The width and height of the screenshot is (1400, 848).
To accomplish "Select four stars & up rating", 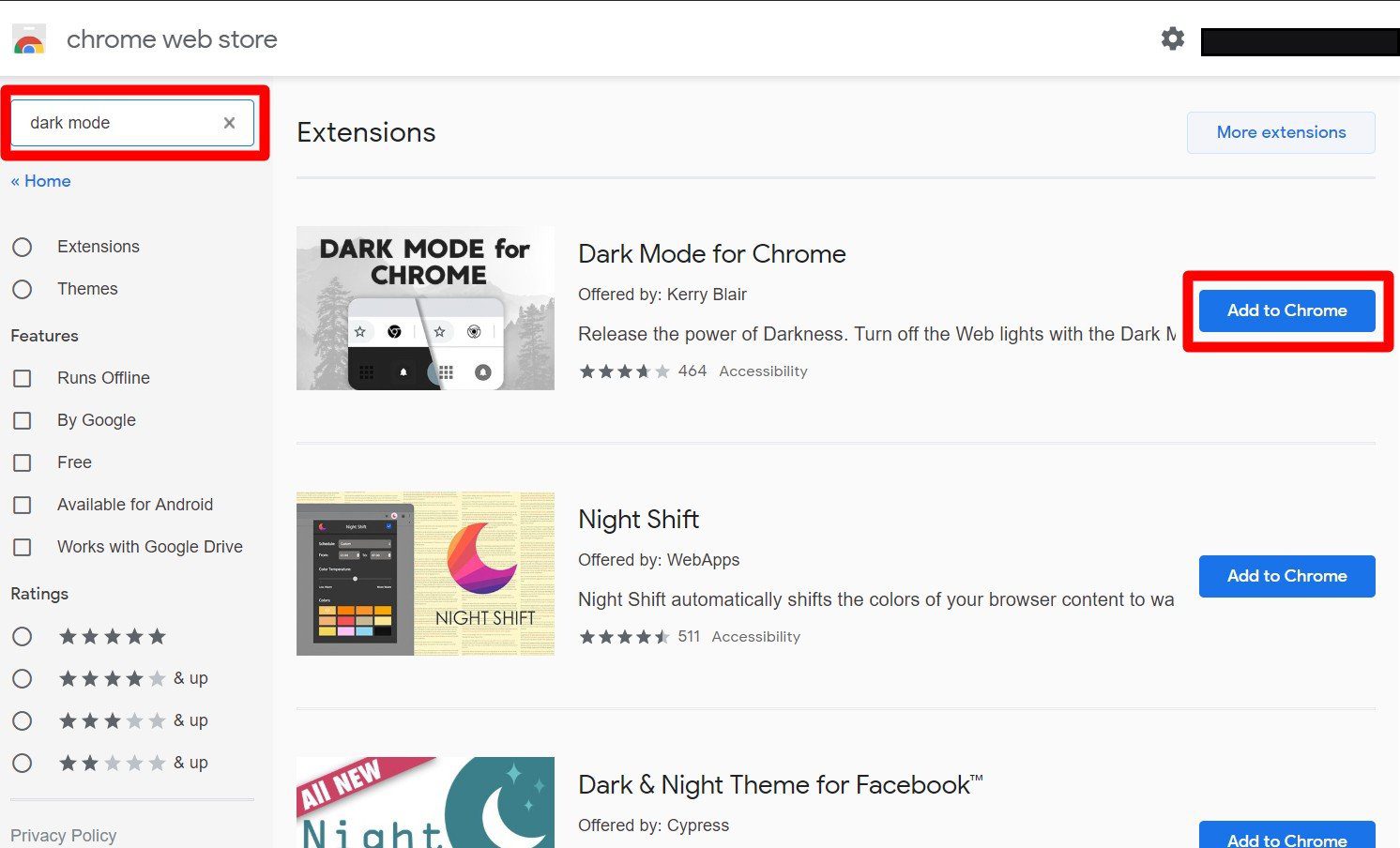I will coord(23,678).
